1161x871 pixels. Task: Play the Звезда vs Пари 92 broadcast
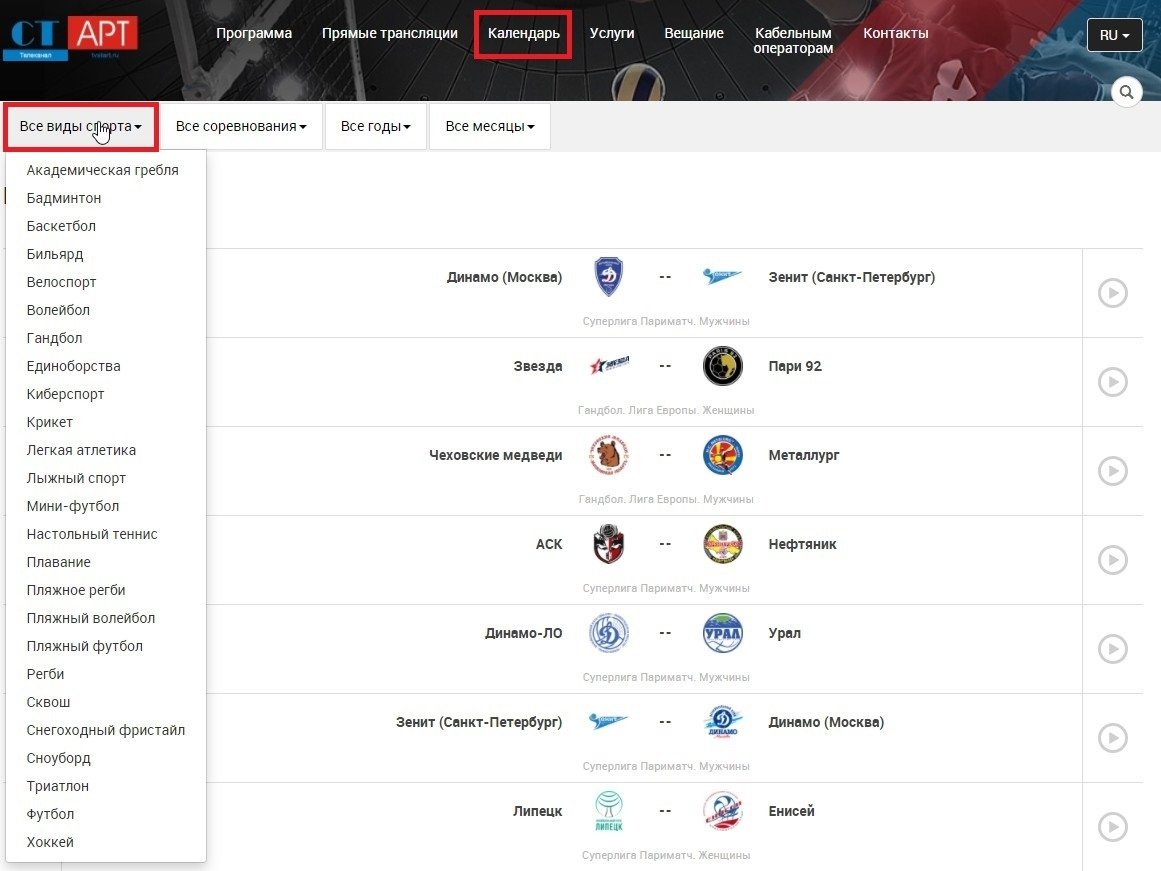[x=1112, y=382]
